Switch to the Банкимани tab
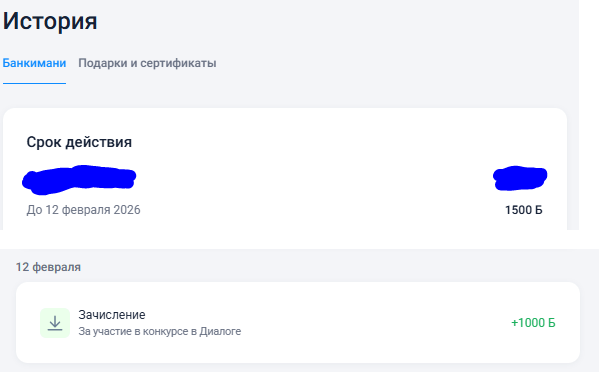The width and height of the screenshot is (599, 389). pyautogui.click(x=34, y=63)
